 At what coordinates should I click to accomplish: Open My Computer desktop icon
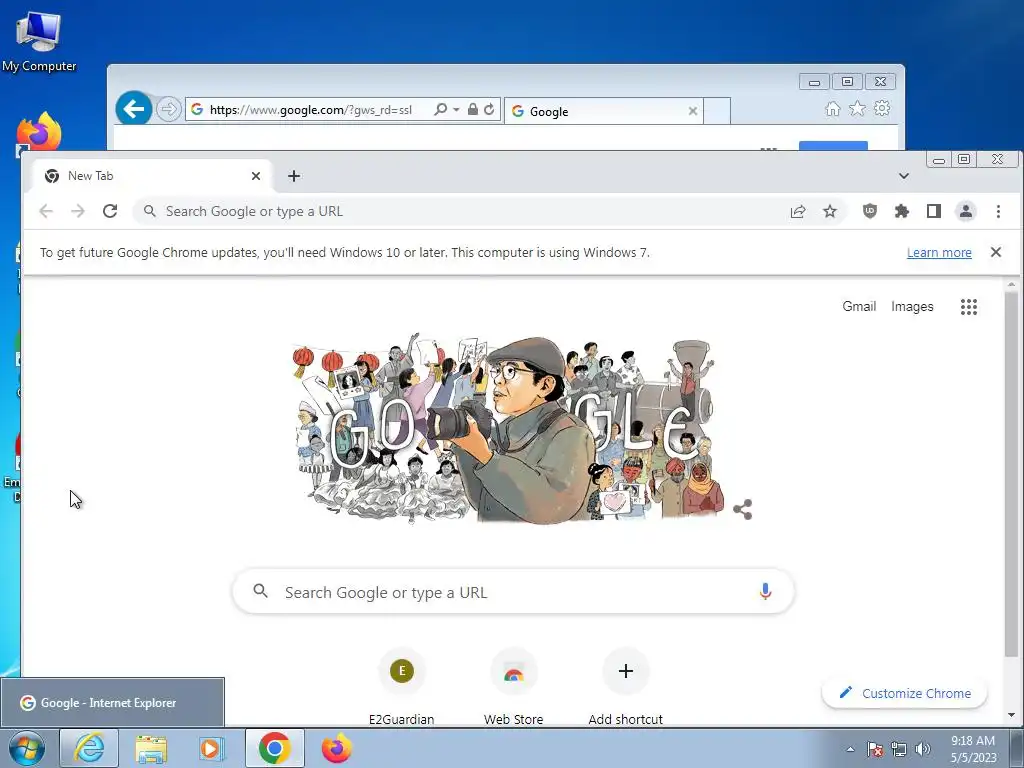pos(39,40)
